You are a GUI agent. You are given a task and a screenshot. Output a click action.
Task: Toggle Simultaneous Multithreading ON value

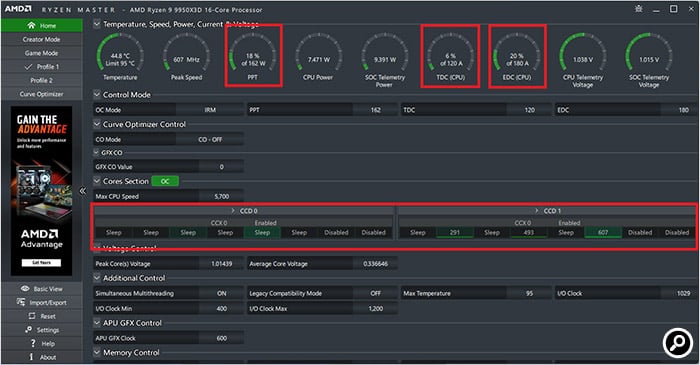[x=221, y=293]
